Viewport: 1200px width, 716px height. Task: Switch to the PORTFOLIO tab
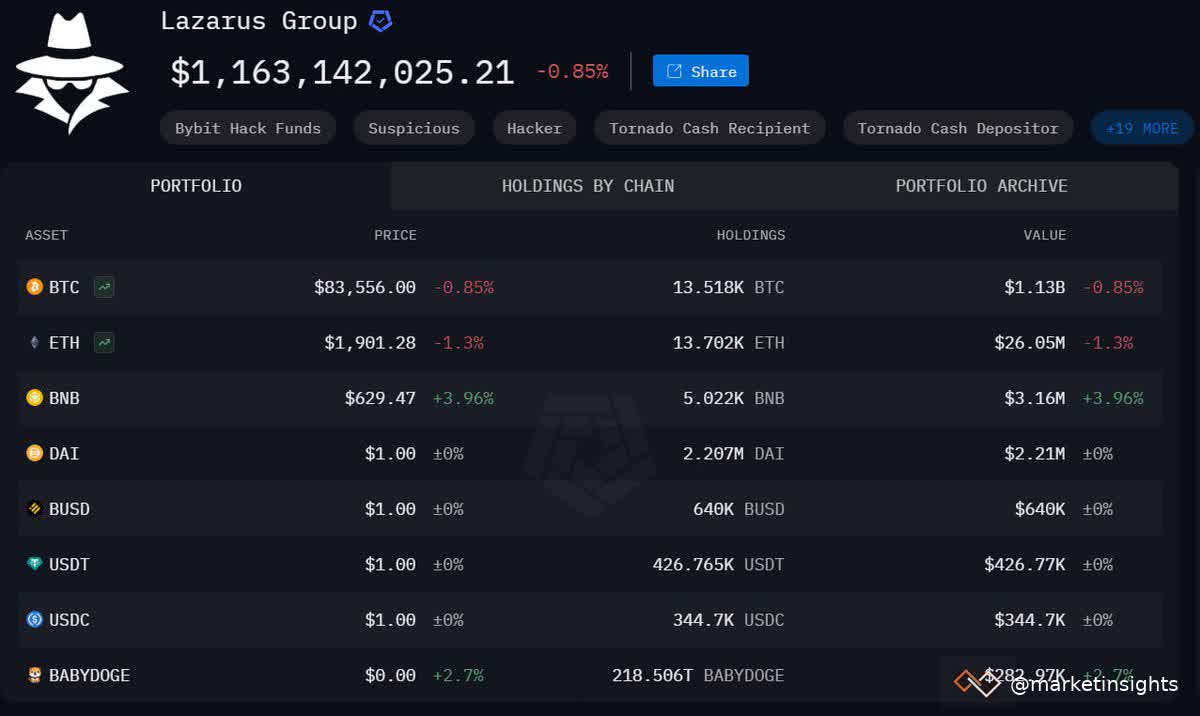tap(196, 186)
